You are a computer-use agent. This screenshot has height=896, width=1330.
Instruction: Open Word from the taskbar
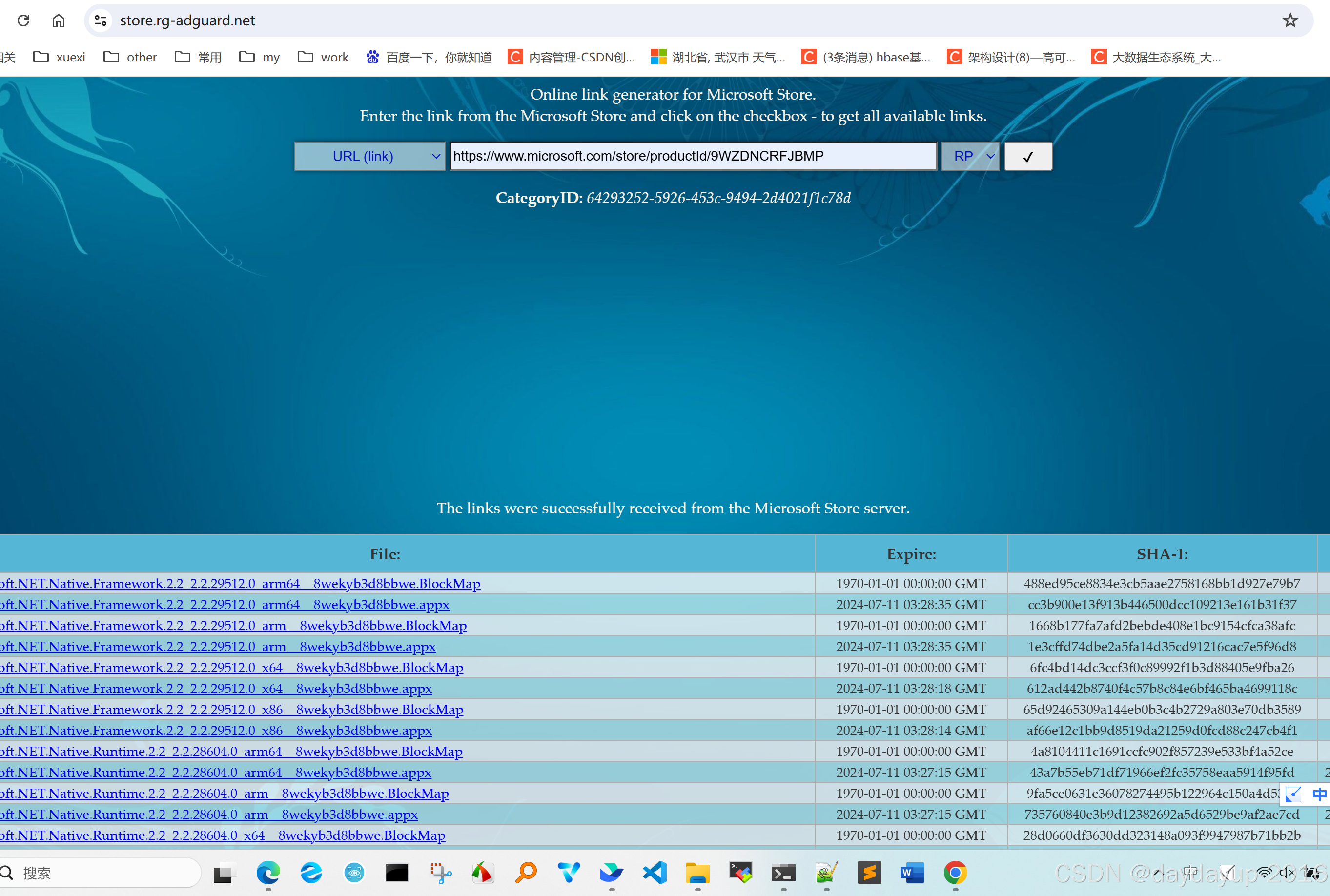pyautogui.click(x=912, y=873)
